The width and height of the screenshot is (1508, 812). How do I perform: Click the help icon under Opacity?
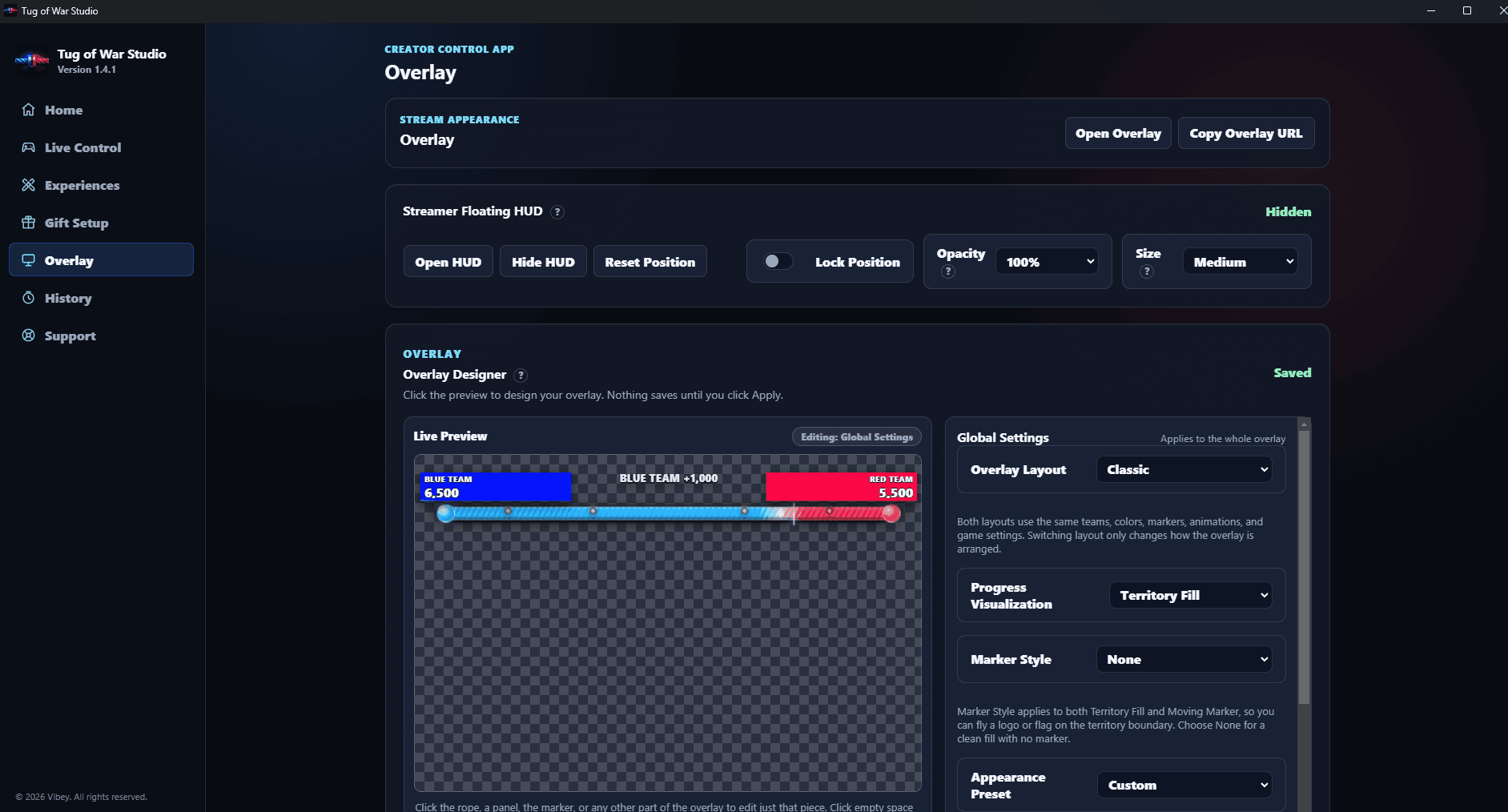[948, 271]
